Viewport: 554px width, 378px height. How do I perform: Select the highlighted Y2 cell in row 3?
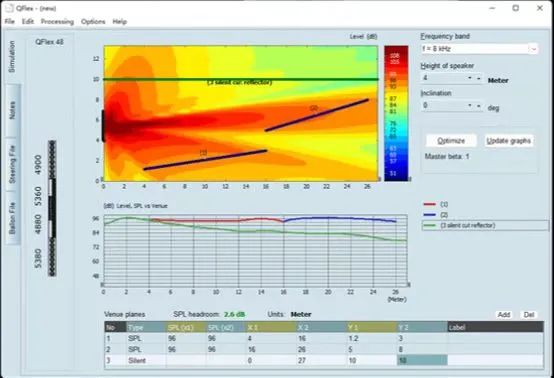[x=422, y=360]
